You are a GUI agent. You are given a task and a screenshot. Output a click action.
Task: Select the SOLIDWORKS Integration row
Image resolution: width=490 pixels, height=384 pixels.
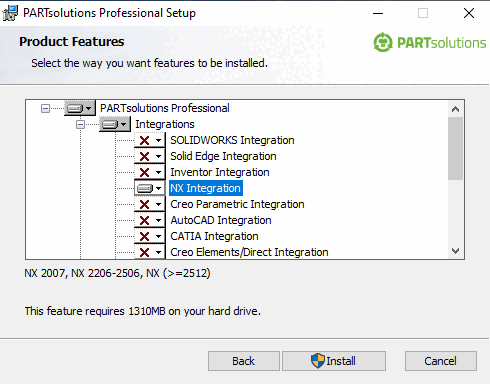click(232, 140)
